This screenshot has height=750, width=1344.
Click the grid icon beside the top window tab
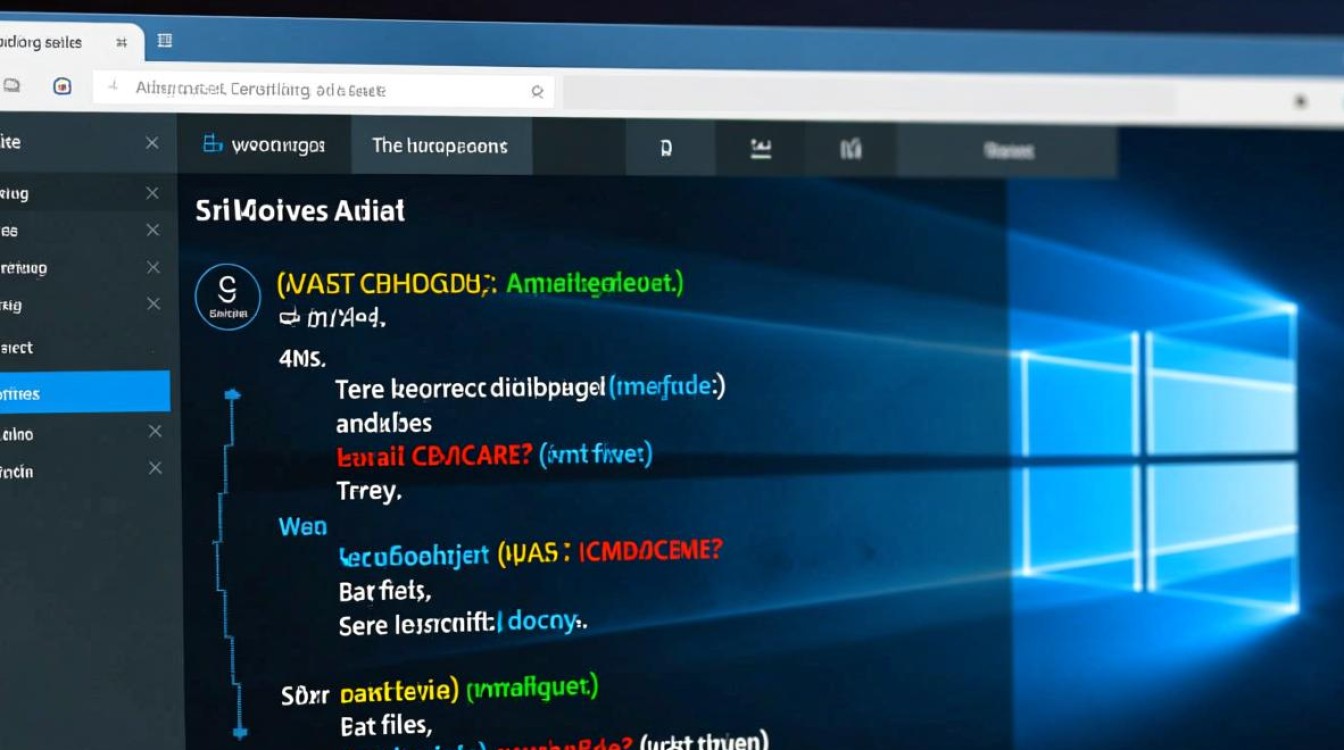pyautogui.click(x=165, y=41)
